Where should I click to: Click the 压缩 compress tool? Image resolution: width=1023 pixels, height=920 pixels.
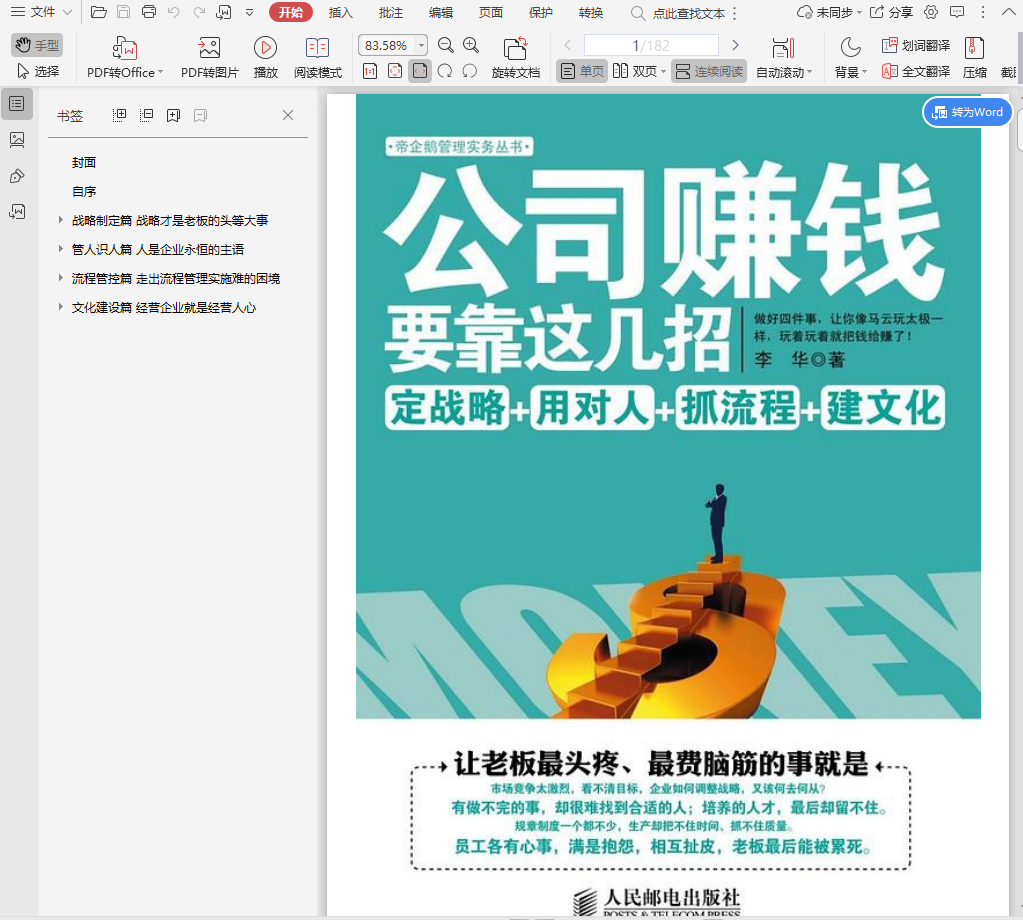975,57
